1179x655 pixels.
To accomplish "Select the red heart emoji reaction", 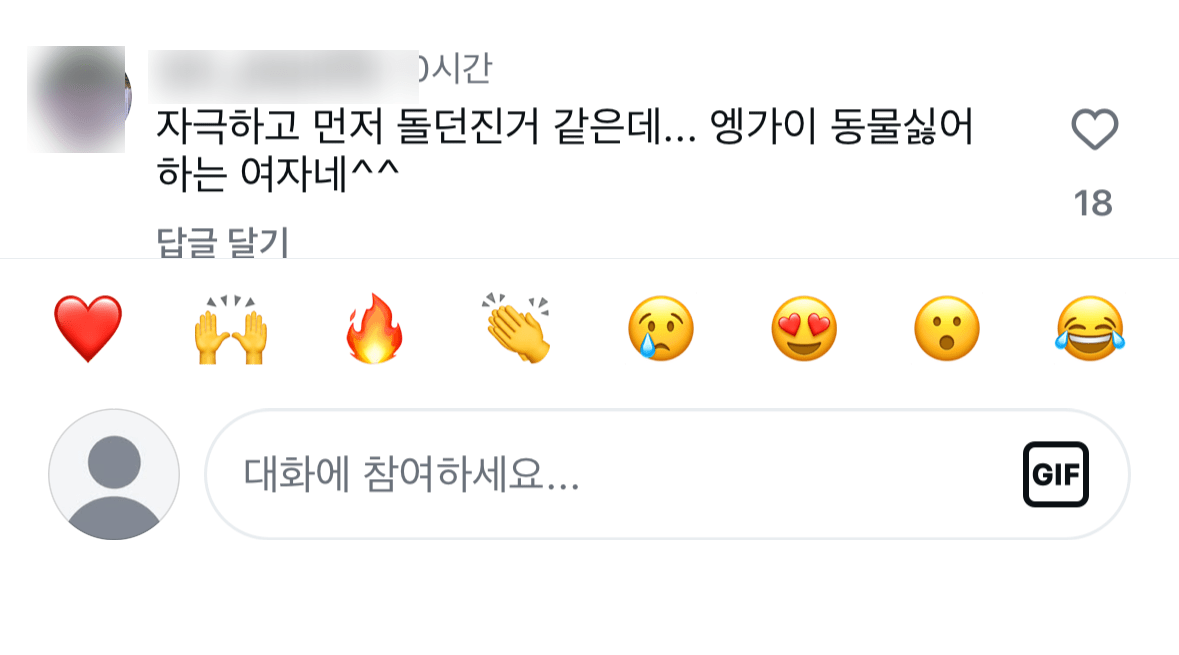I will (x=88, y=330).
